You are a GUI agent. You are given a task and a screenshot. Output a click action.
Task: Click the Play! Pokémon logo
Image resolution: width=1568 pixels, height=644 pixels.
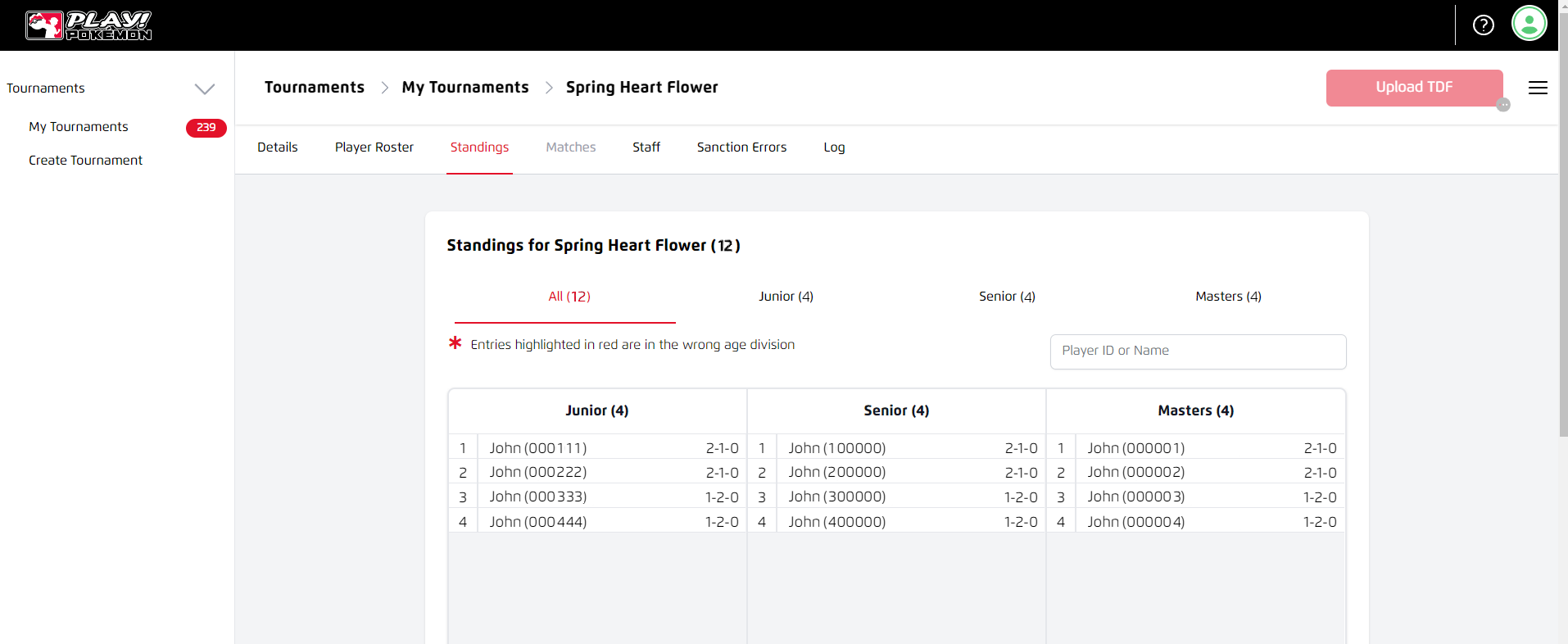click(x=88, y=25)
